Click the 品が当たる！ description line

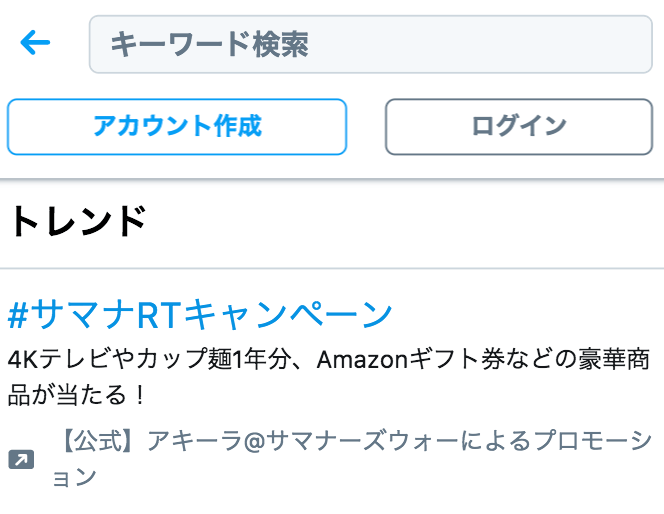pos(77,394)
